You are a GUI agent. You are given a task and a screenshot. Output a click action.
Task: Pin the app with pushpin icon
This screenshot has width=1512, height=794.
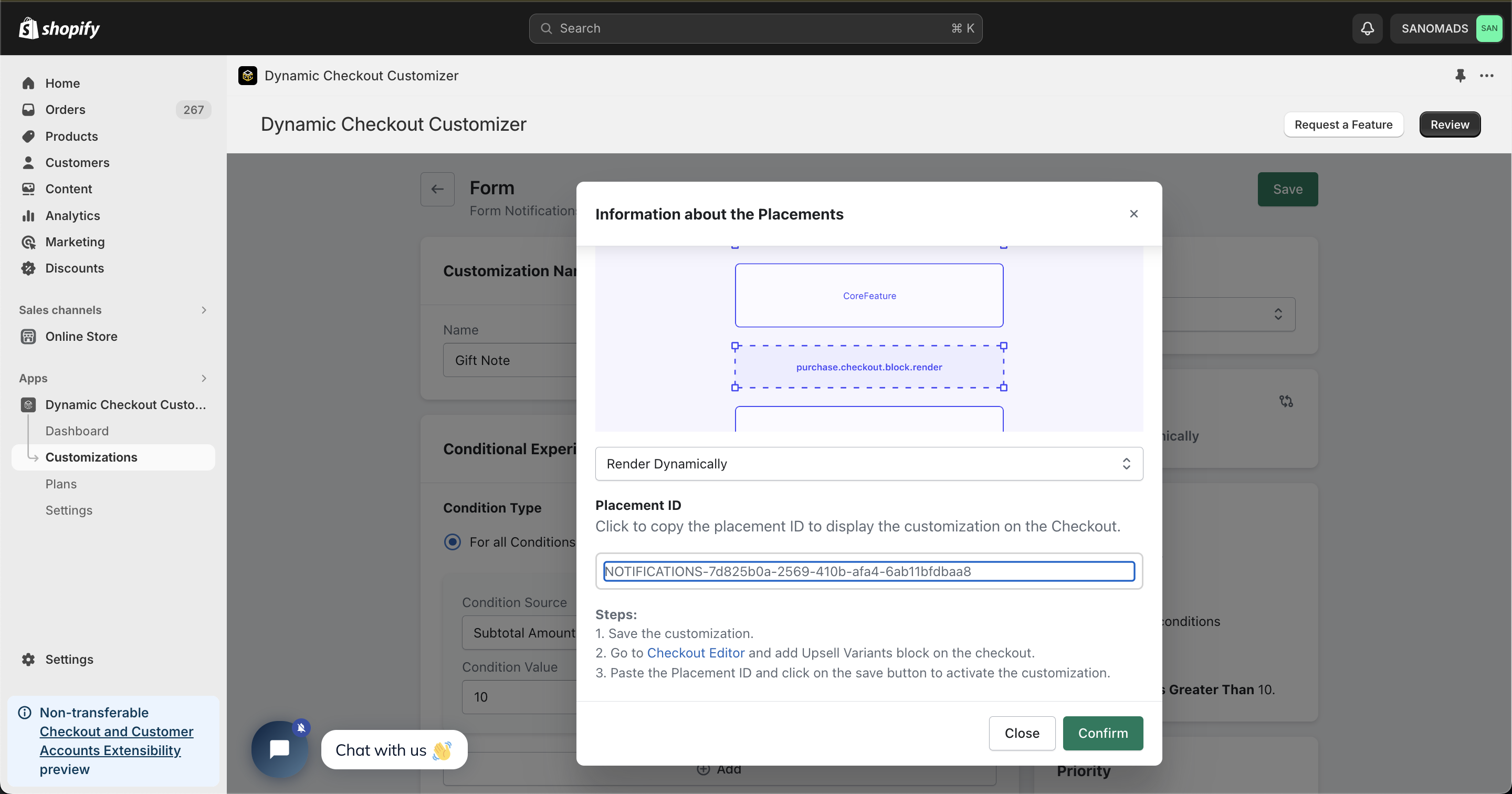coord(1461,75)
